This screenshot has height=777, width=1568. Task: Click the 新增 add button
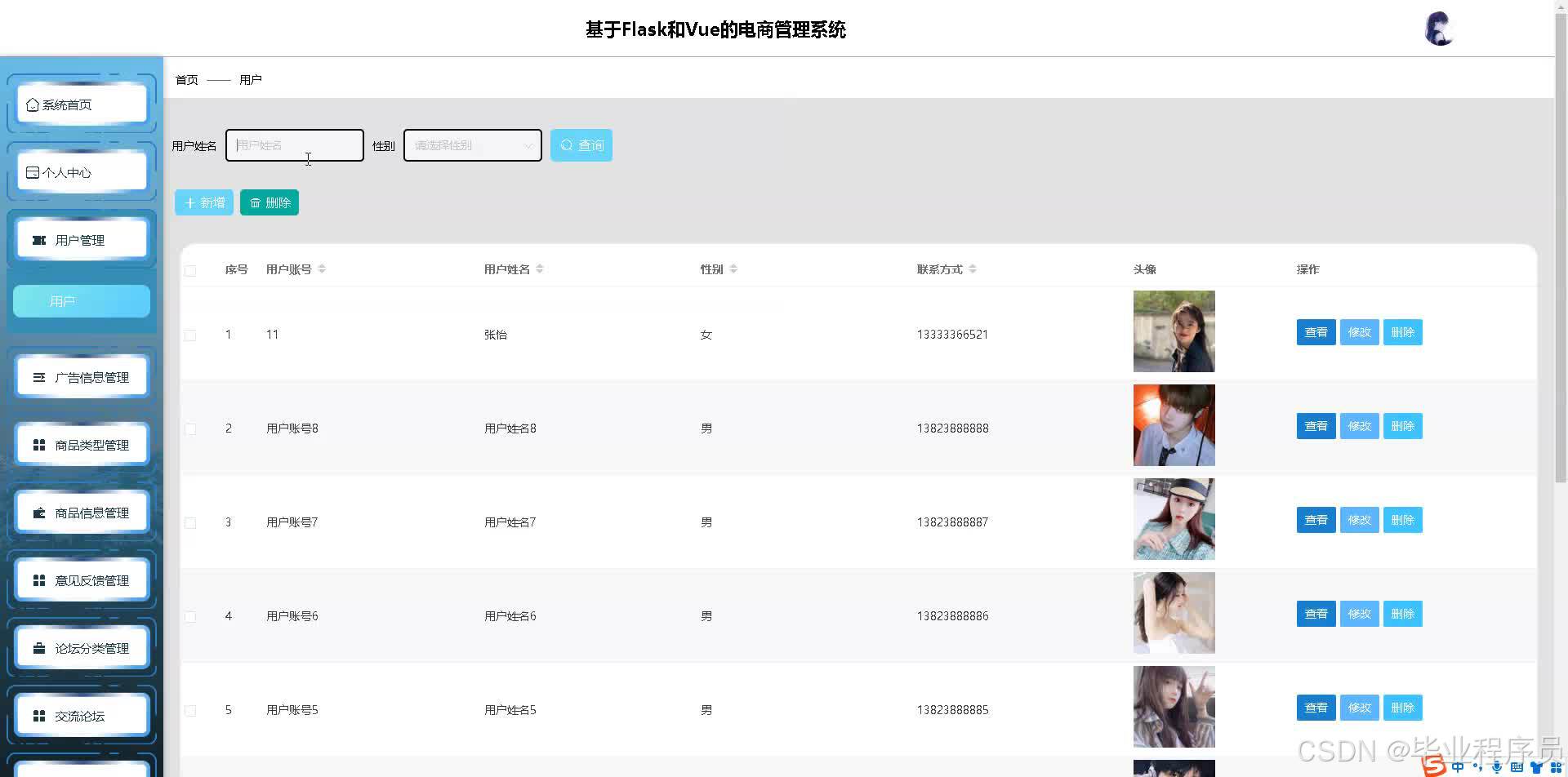204,202
